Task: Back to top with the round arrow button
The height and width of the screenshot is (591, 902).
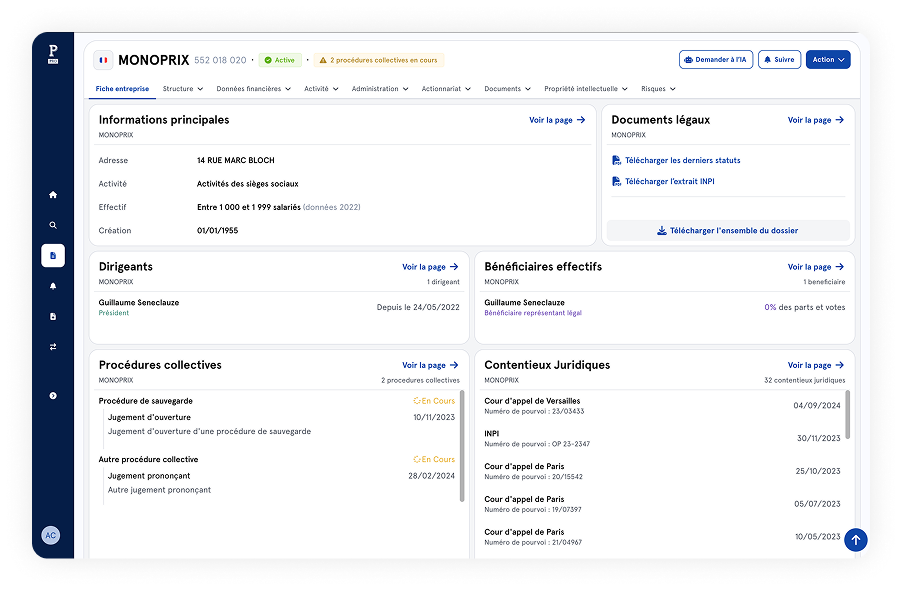Action: [856, 540]
